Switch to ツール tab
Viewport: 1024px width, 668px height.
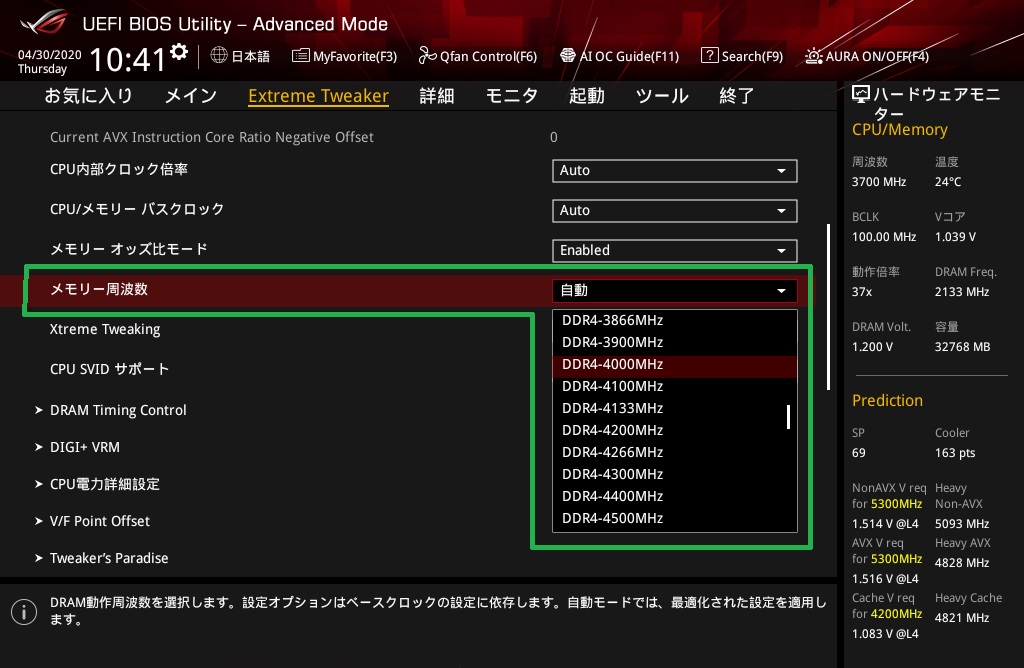pyautogui.click(x=662, y=96)
